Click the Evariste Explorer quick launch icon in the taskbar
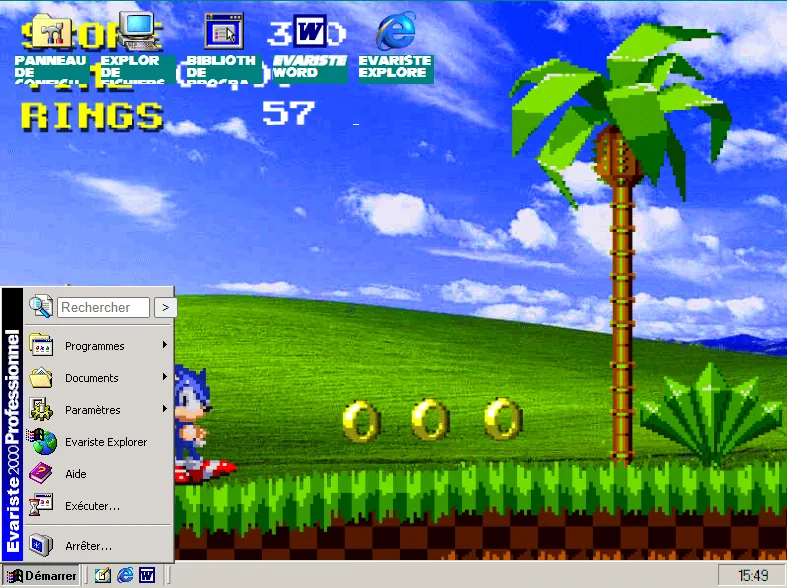This screenshot has width=787, height=588. pos(125,575)
